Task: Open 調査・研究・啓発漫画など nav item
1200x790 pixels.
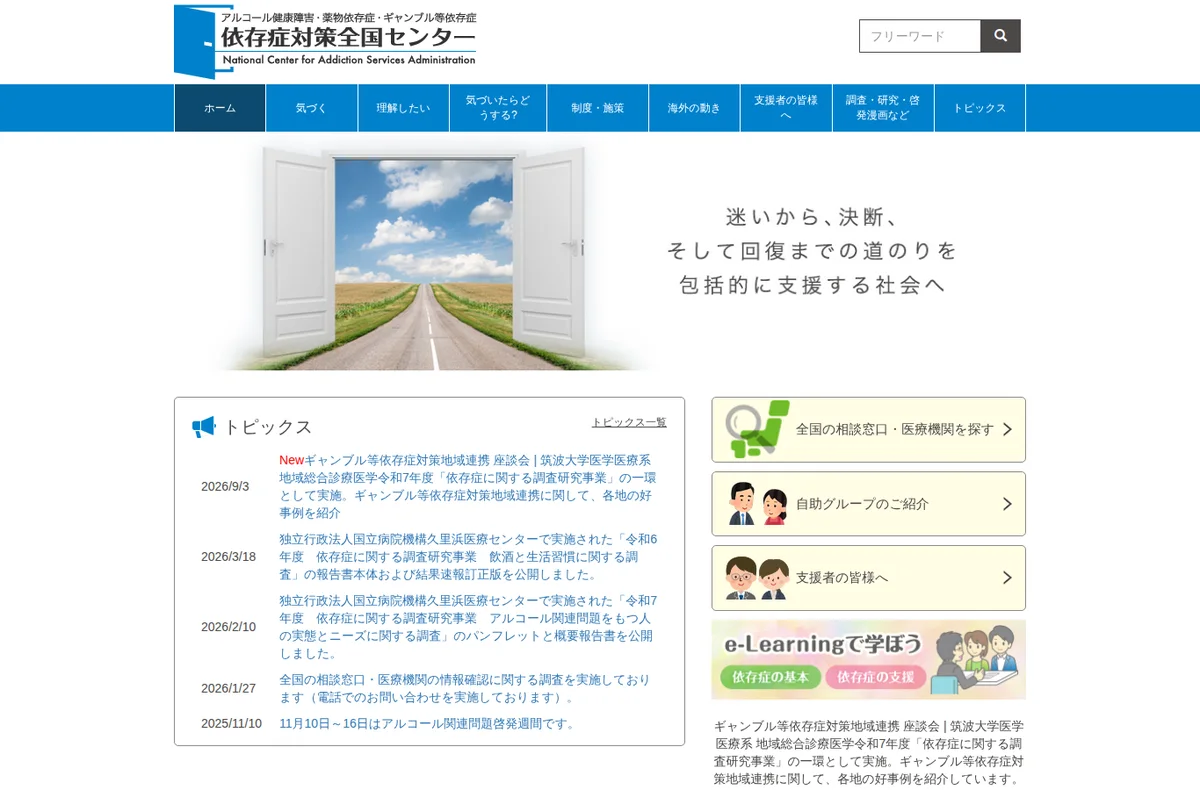Action: [x=883, y=108]
